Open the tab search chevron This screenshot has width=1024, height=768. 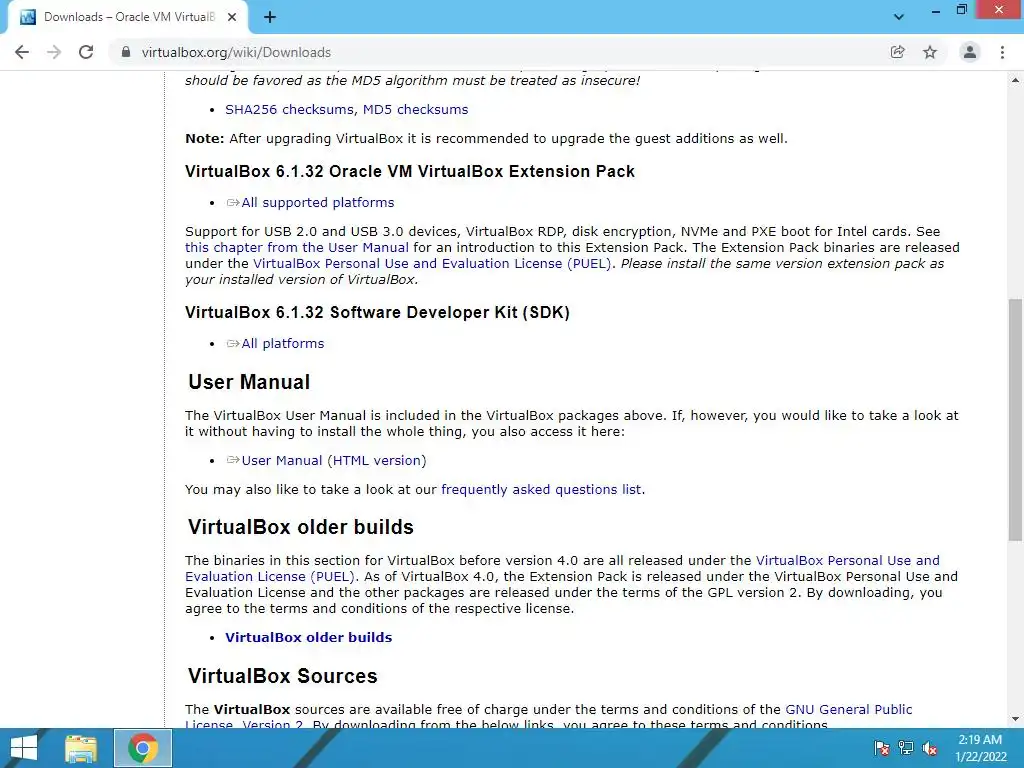click(x=899, y=17)
